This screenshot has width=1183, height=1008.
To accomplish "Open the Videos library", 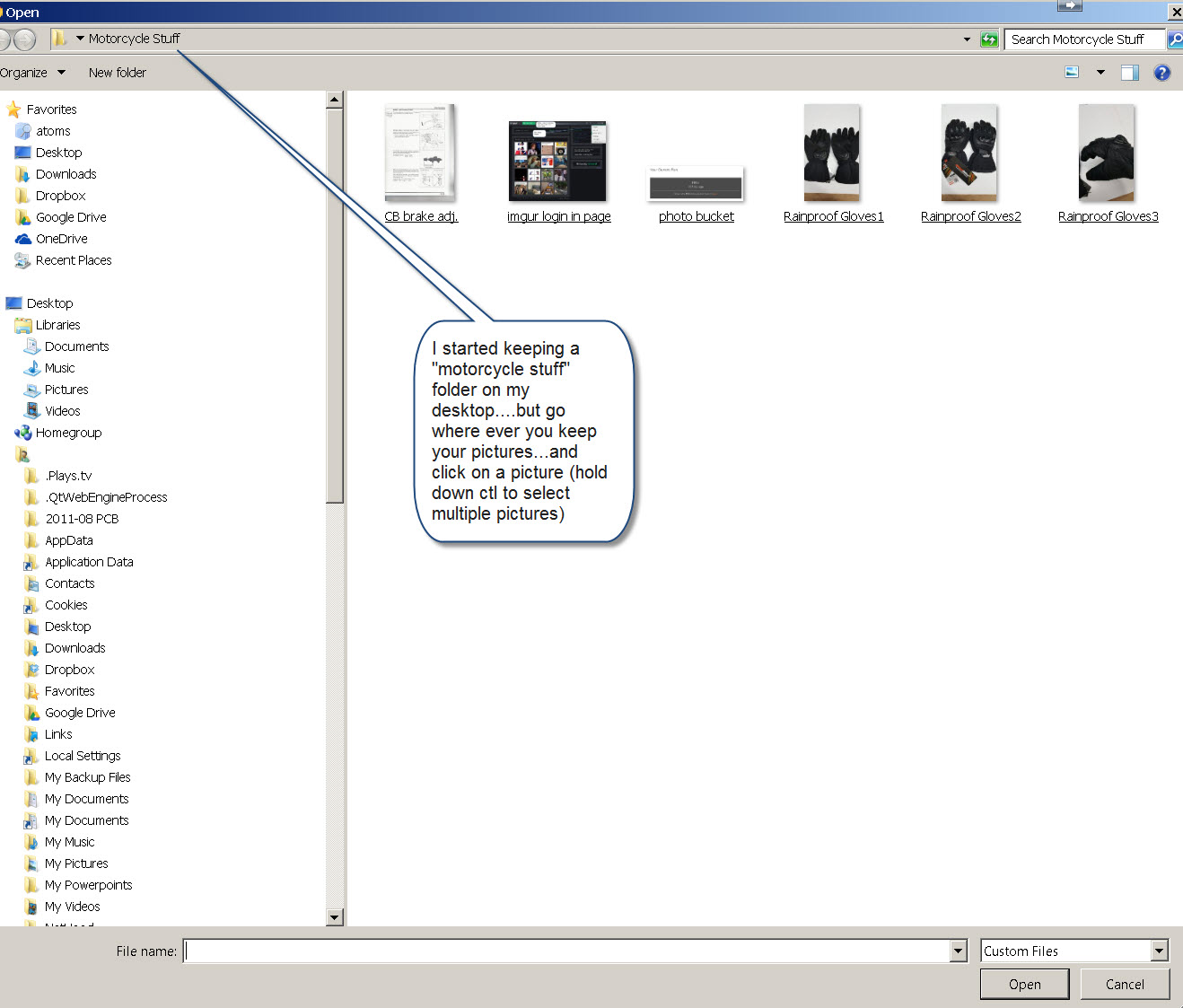I will [x=62, y=411].
